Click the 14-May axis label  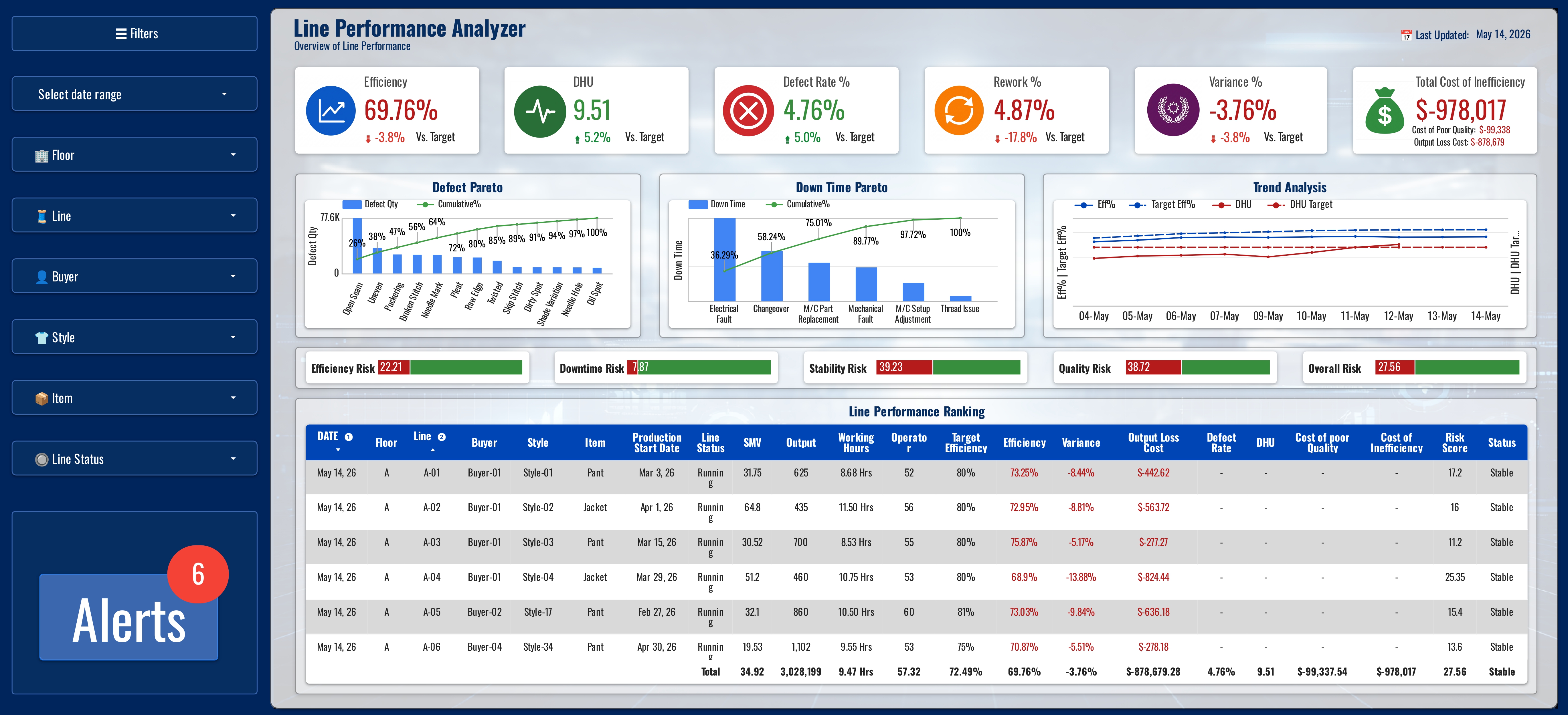[1486, 316]
